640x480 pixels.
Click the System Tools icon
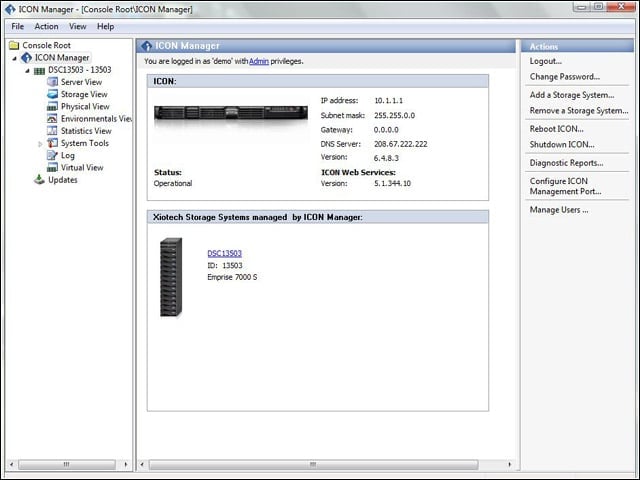pos(52,143)
